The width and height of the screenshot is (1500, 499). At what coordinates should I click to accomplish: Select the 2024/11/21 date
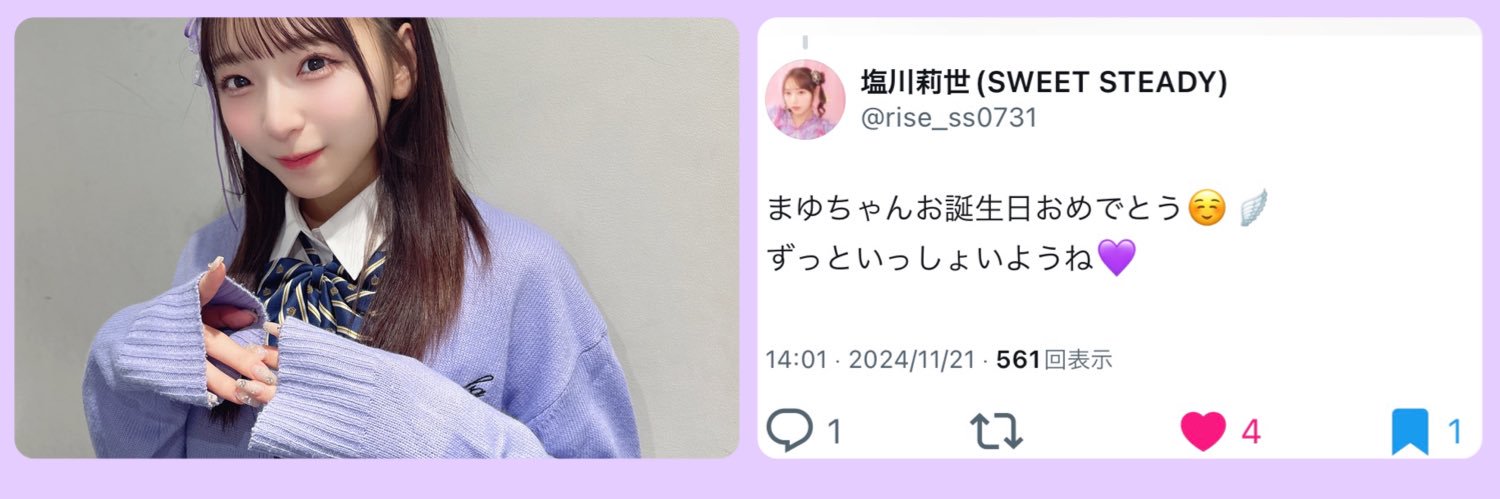click(912, 360)
